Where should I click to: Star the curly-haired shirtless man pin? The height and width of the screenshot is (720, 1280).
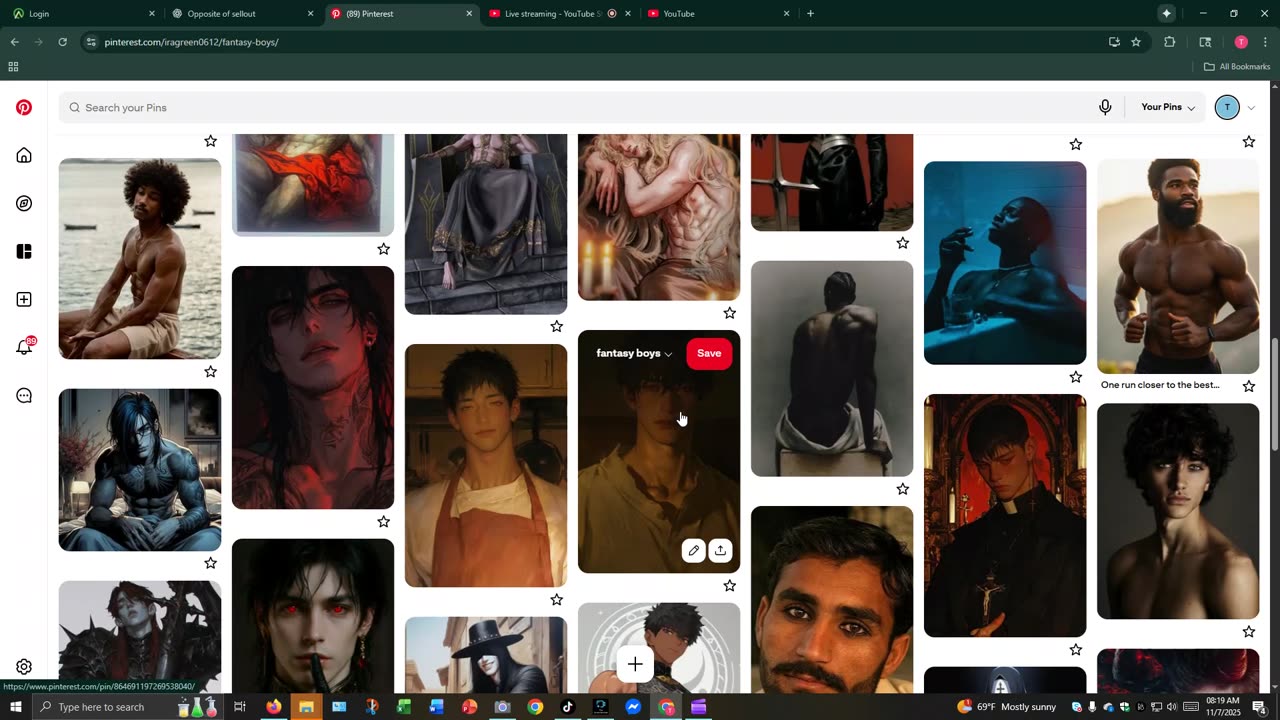coord(1248,631)
